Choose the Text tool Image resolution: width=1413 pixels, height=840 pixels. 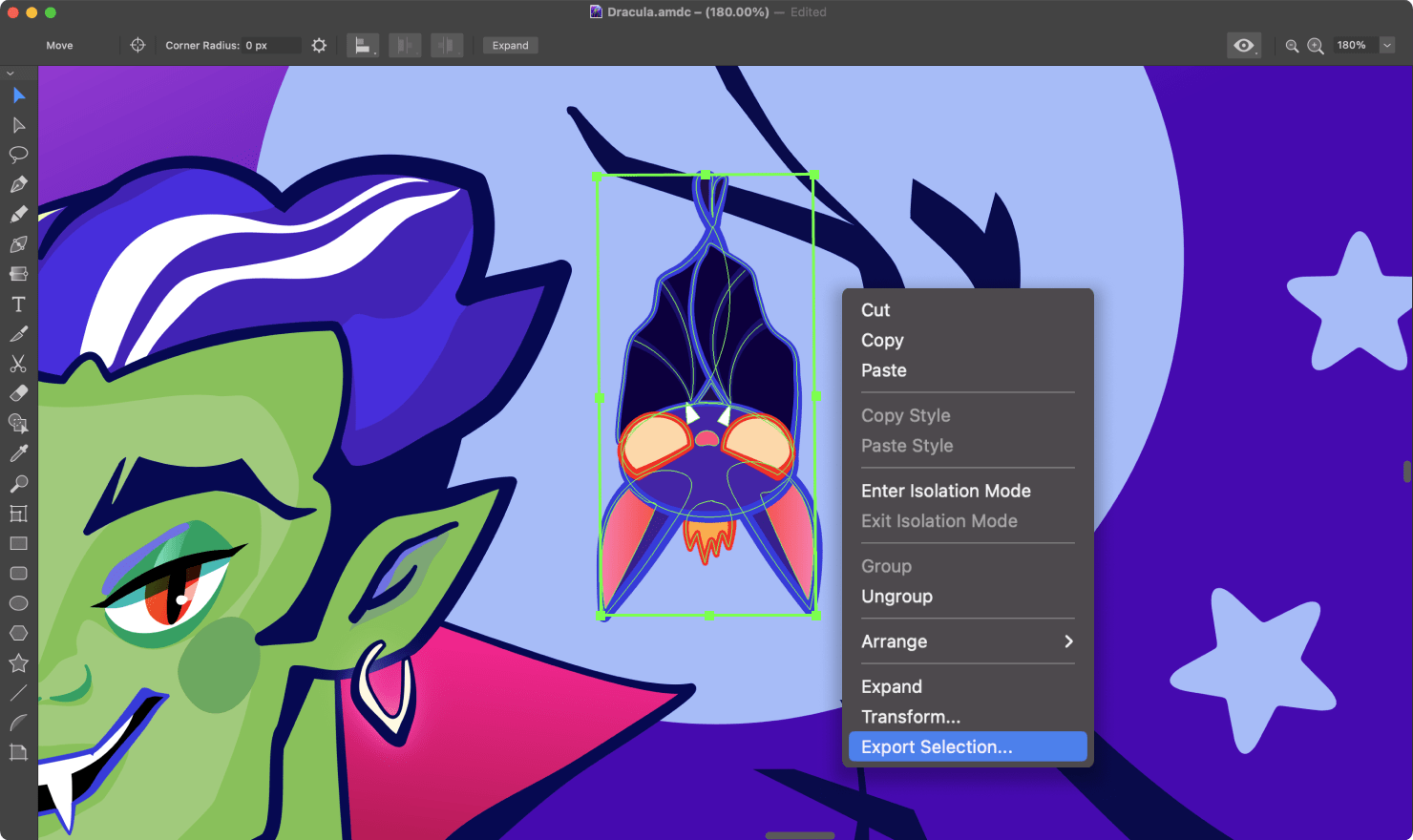click(x=18, y=304)
